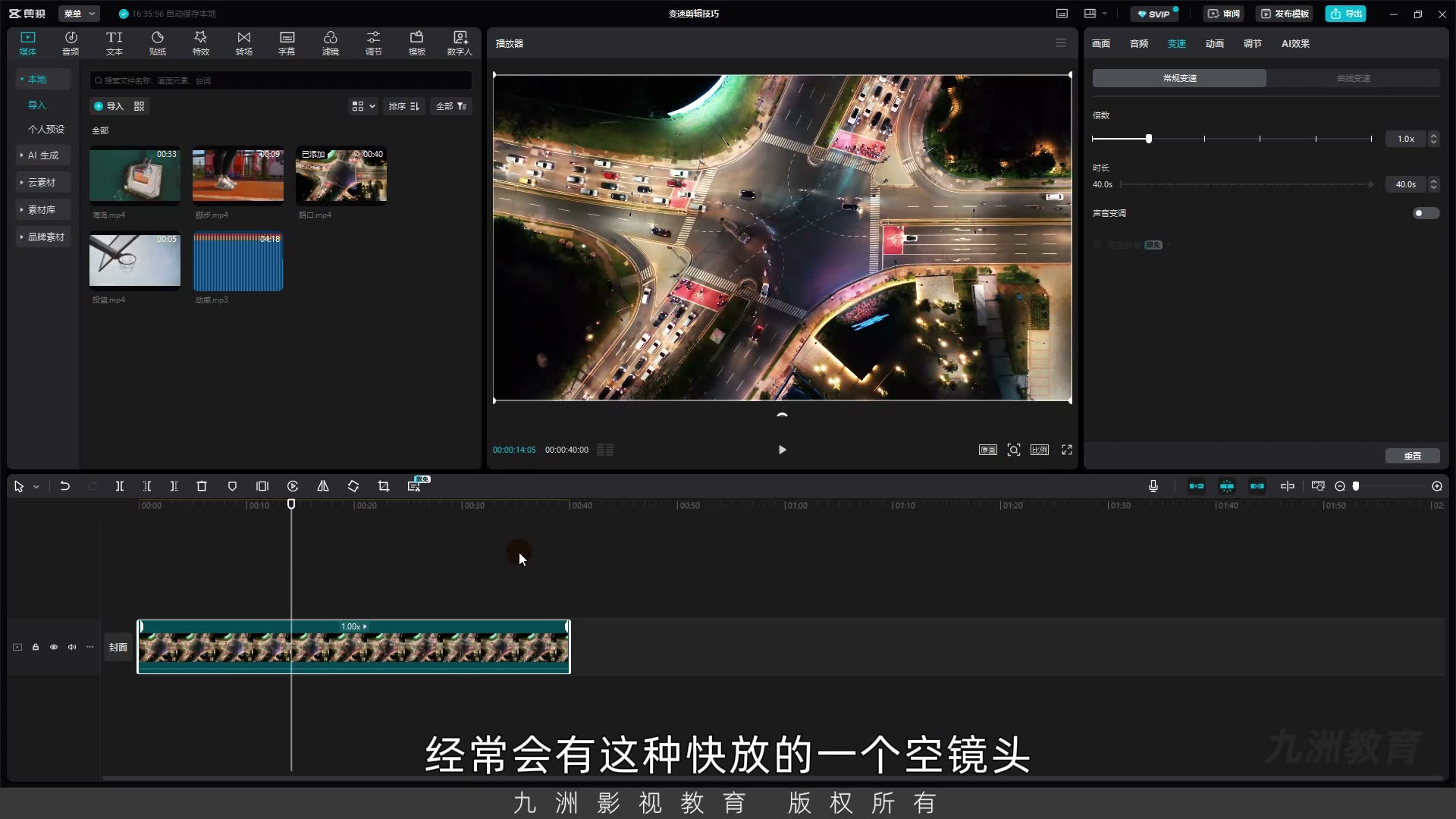The image size is (1456, 819).
Task: Toggle main track magnet snapping
Action: tap(1197, 486)
